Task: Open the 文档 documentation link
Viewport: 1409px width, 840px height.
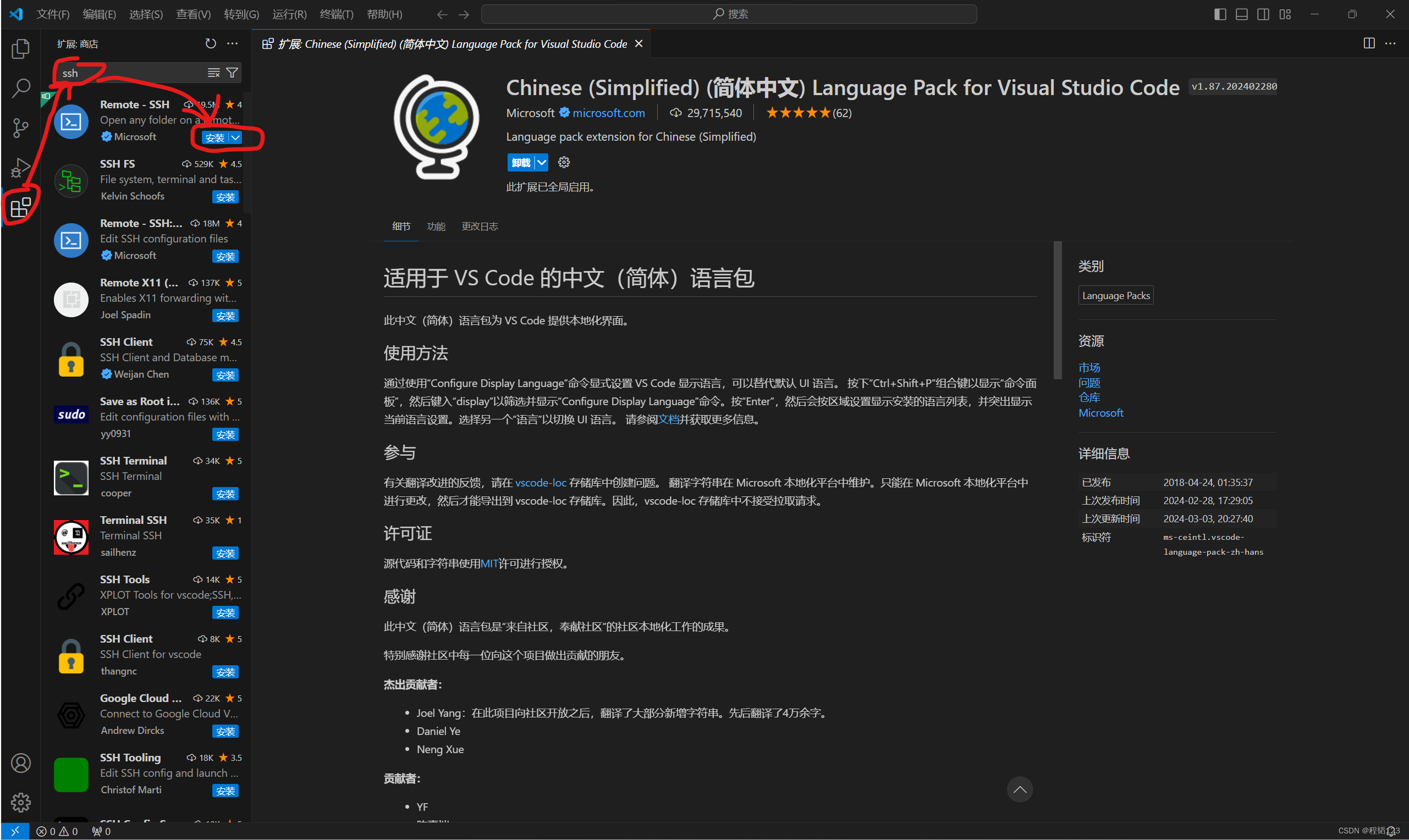Action: [668, 419]
